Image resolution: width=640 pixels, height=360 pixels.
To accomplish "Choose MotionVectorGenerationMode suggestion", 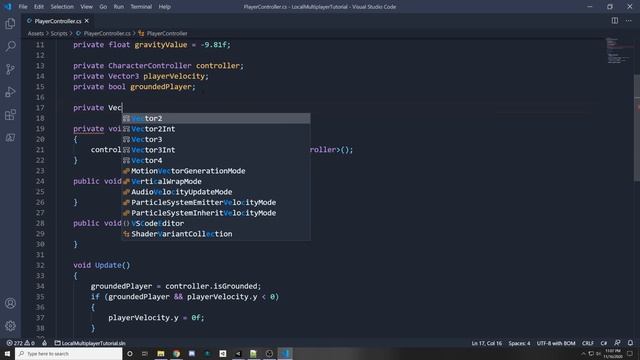I will [x=216, y=171].
